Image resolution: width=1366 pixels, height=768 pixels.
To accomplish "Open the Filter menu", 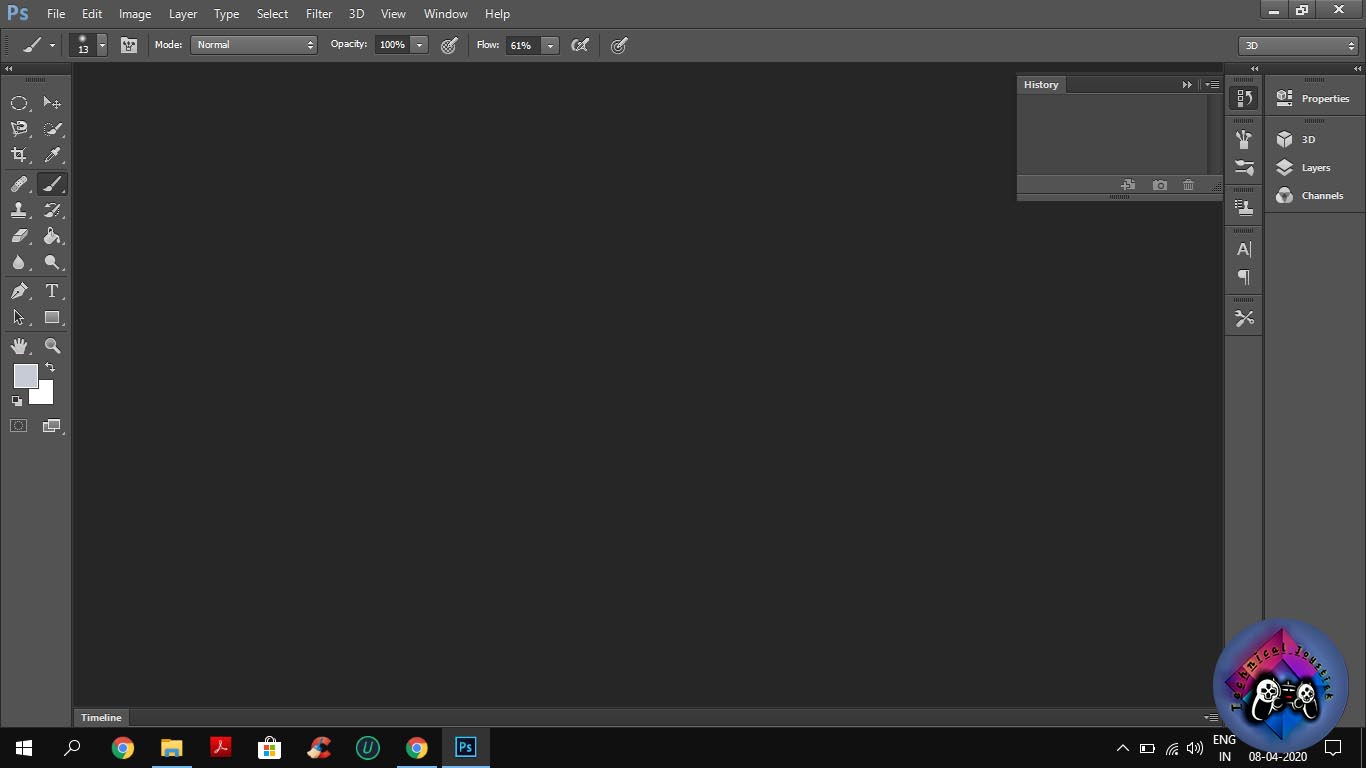I will pos(319,14).
